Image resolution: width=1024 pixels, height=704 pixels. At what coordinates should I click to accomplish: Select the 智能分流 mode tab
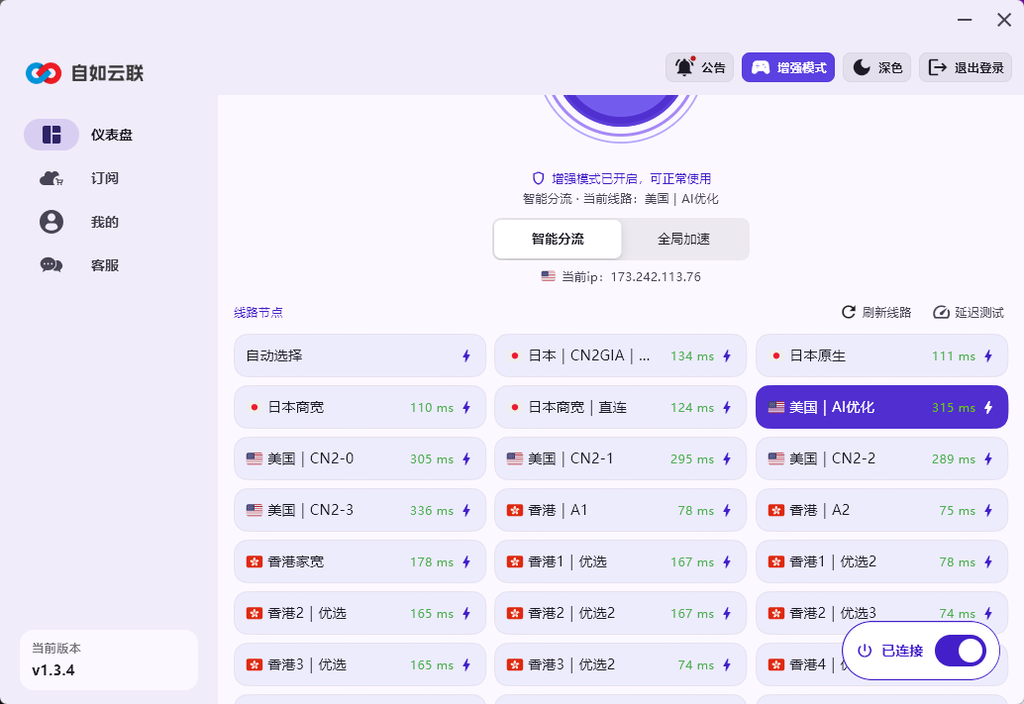pos(557,239)
